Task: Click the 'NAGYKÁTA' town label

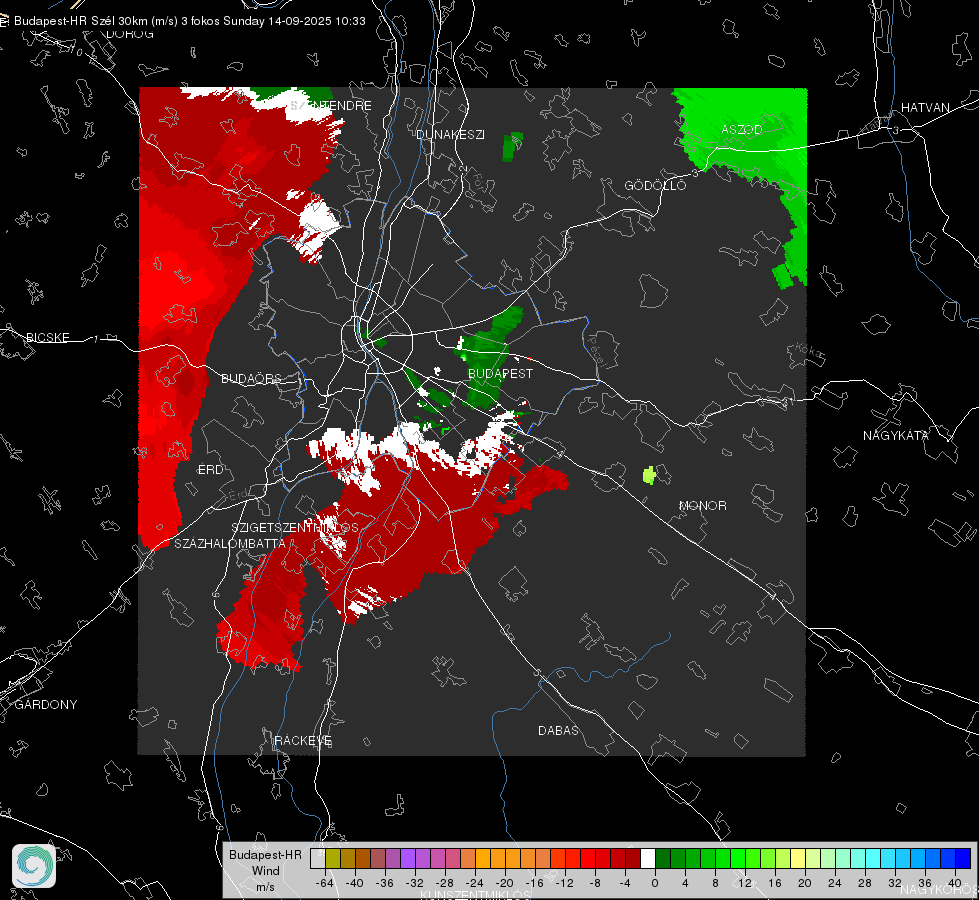Action: (896, 435)
